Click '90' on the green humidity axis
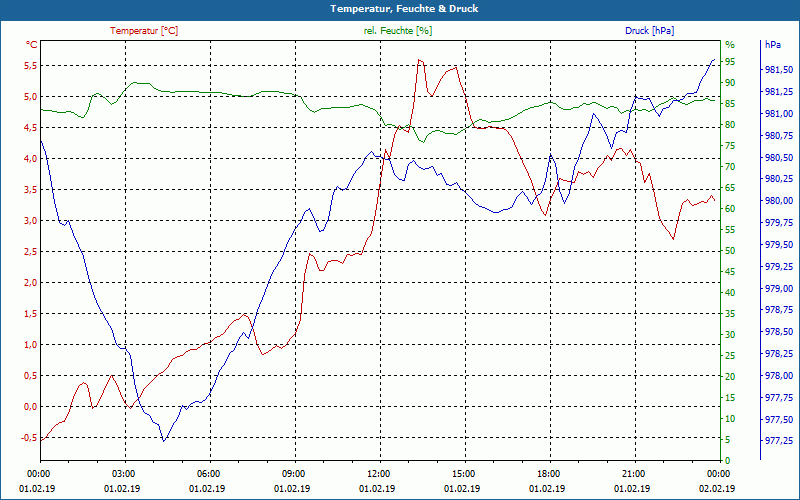 730,83
